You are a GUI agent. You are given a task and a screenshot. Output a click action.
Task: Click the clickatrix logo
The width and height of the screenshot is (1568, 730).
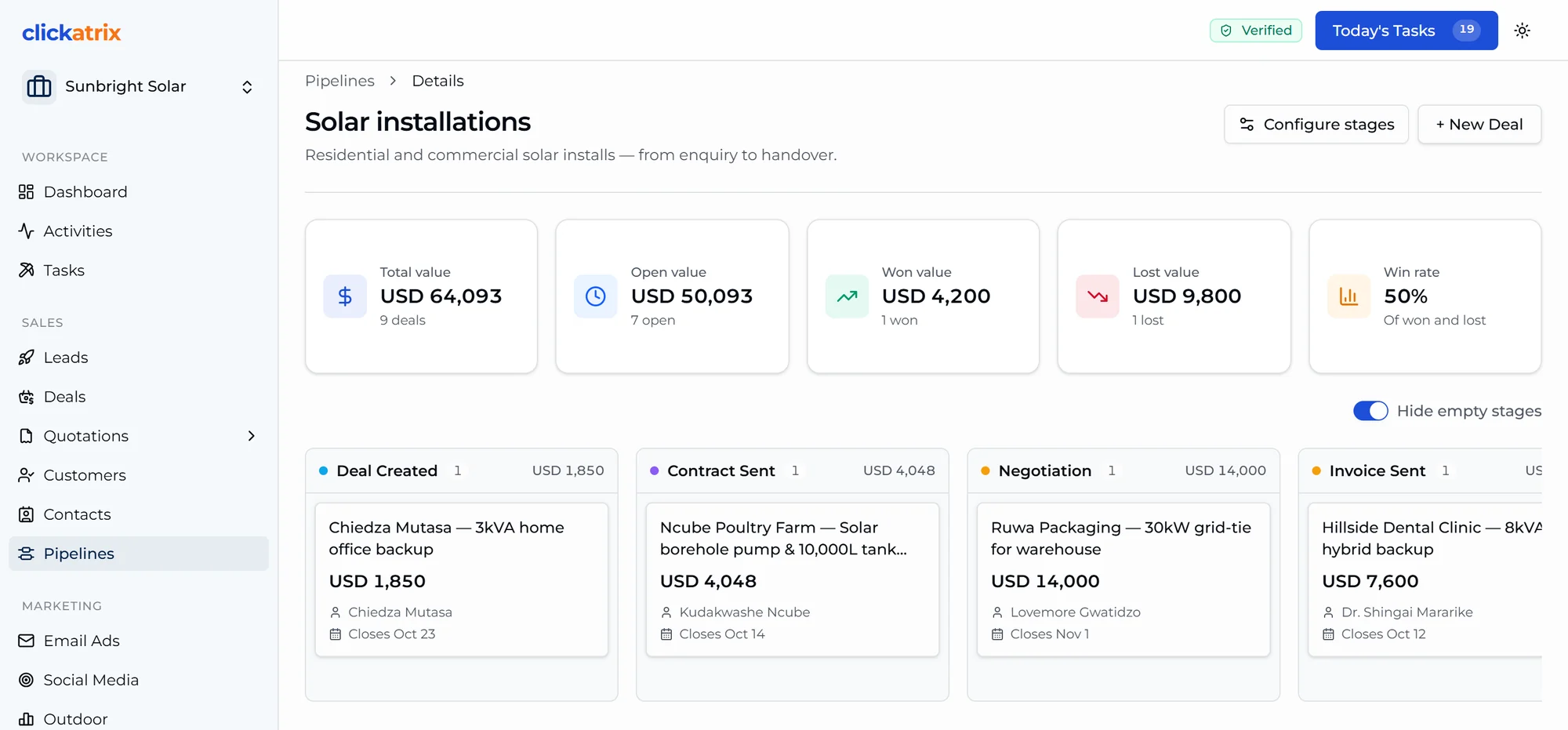coord(71,32)
